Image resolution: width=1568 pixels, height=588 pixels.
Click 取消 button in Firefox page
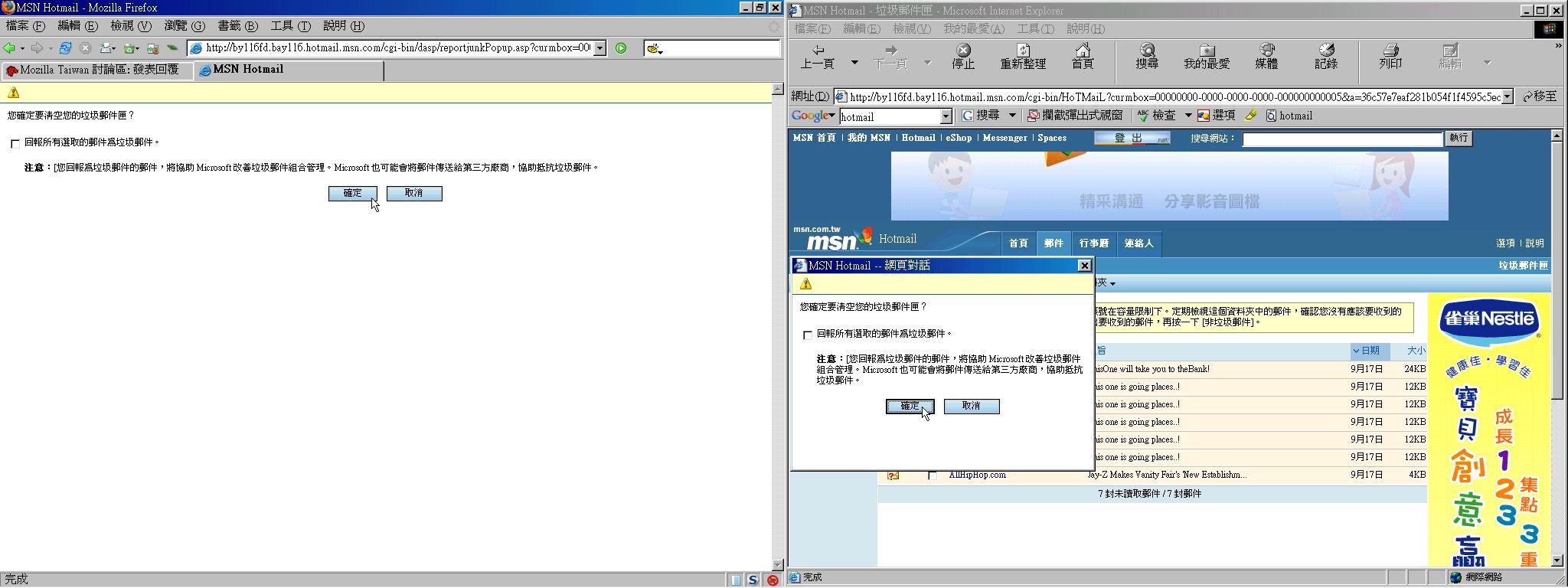click(414, 194)
